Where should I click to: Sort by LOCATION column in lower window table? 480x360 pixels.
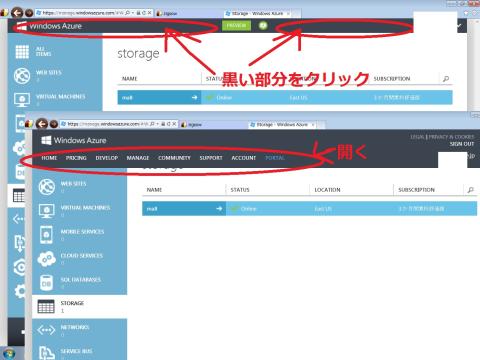click(327, 190)
